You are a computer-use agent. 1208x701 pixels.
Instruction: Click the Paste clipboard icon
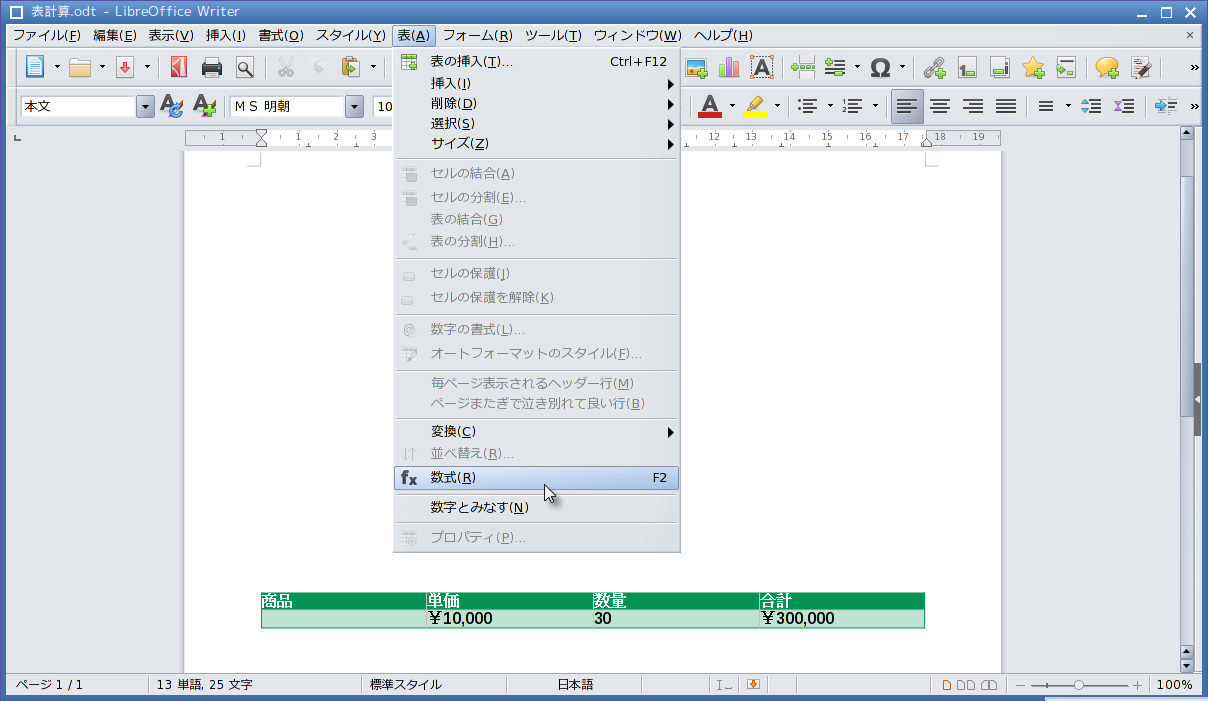pos(351,67)
